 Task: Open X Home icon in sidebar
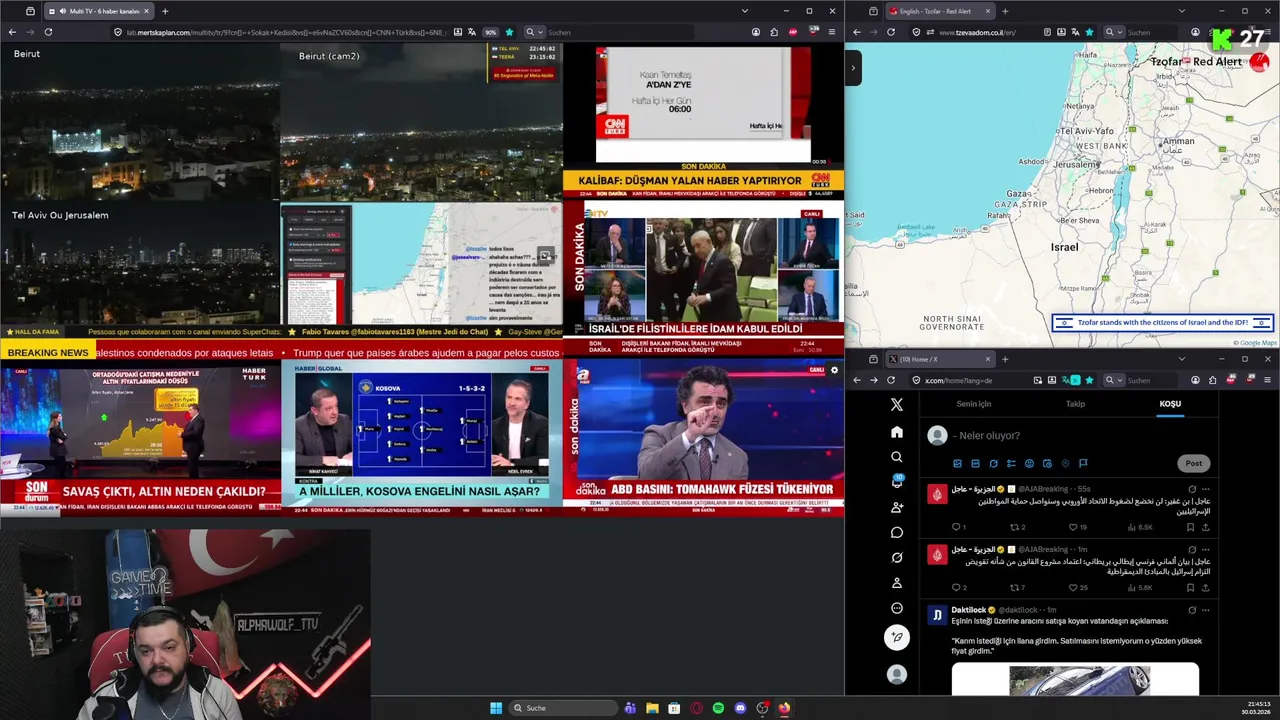click(897, 432)
